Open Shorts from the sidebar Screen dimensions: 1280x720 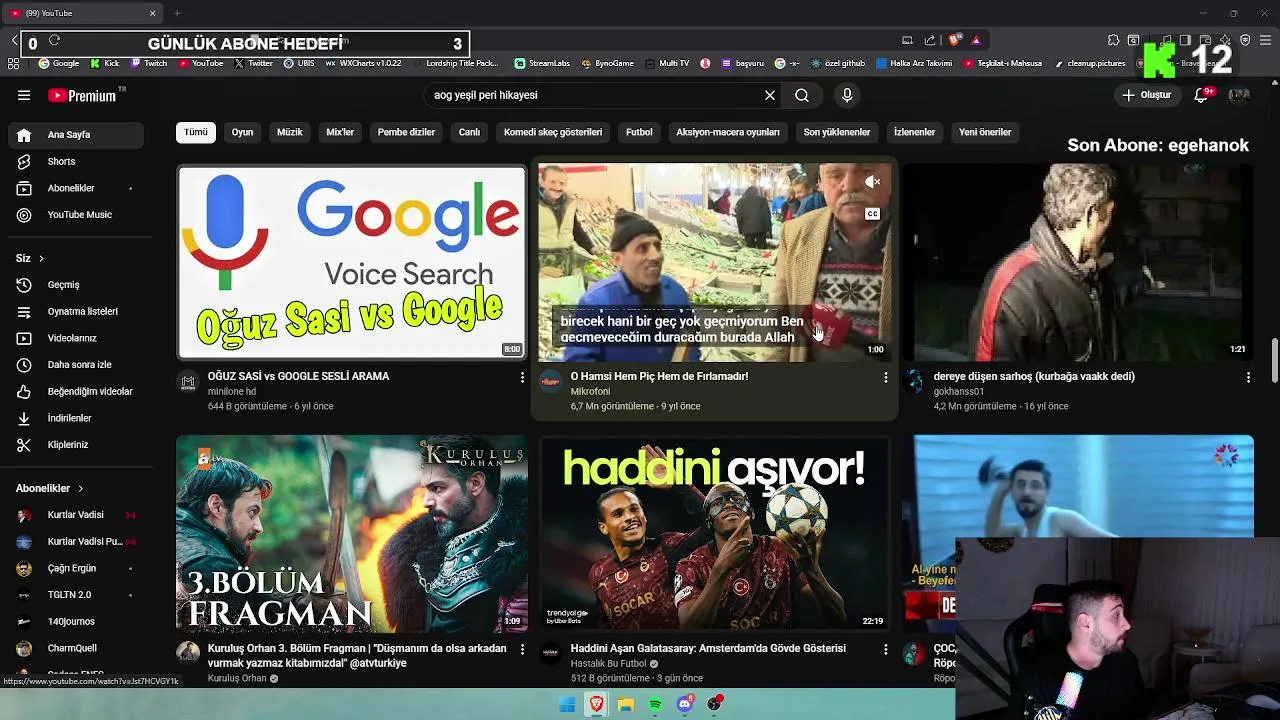coord(75,161)
